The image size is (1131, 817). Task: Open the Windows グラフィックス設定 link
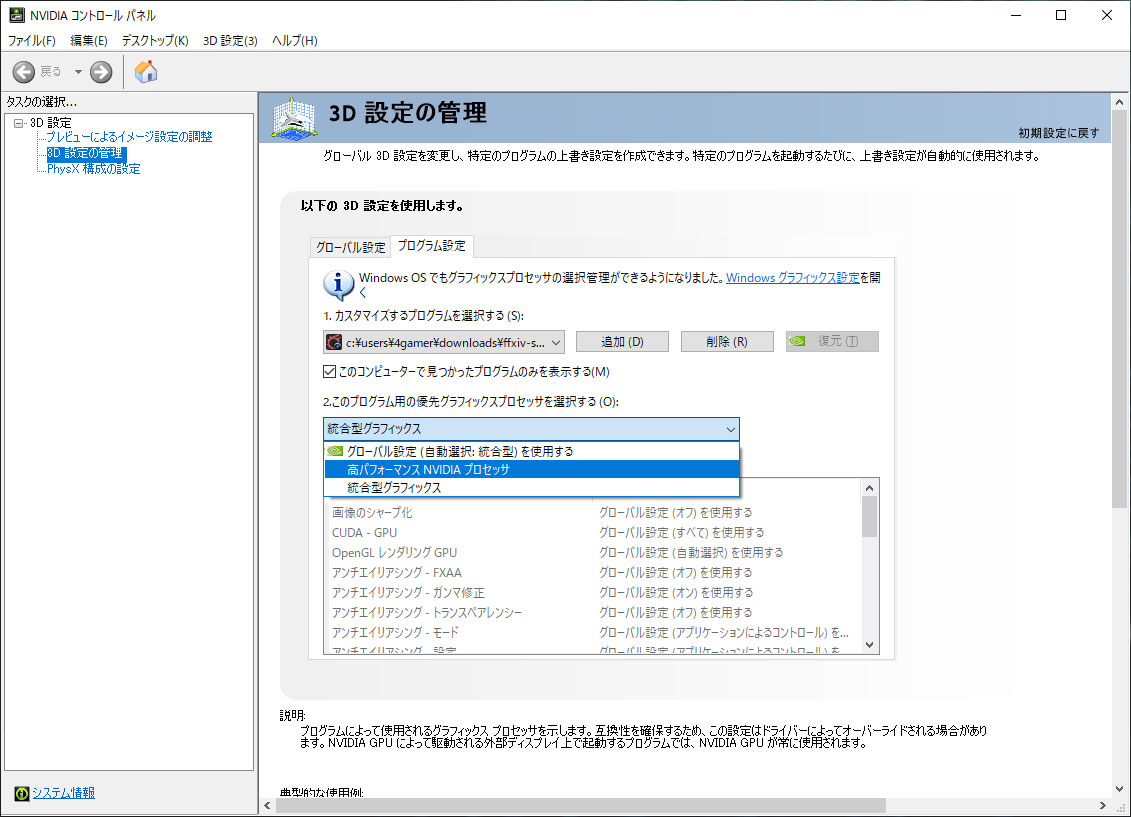[793, 278]
